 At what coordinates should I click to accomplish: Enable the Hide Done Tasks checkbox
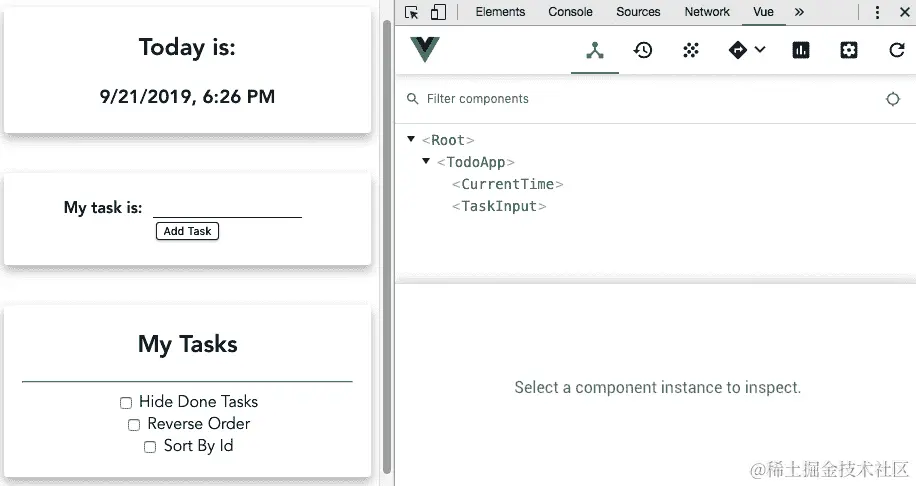click(x=126, y=403)
